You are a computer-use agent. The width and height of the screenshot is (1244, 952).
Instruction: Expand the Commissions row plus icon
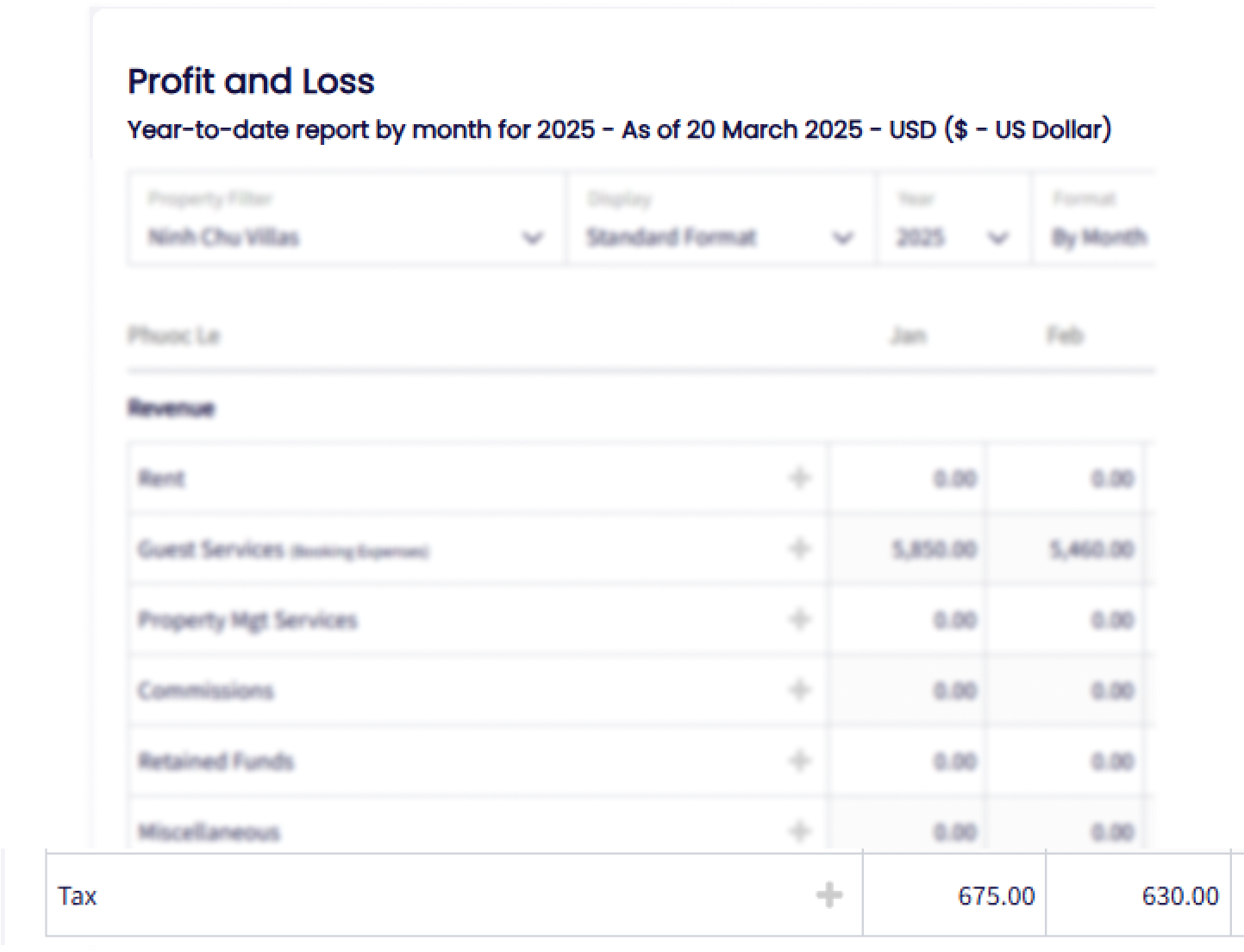800,690
